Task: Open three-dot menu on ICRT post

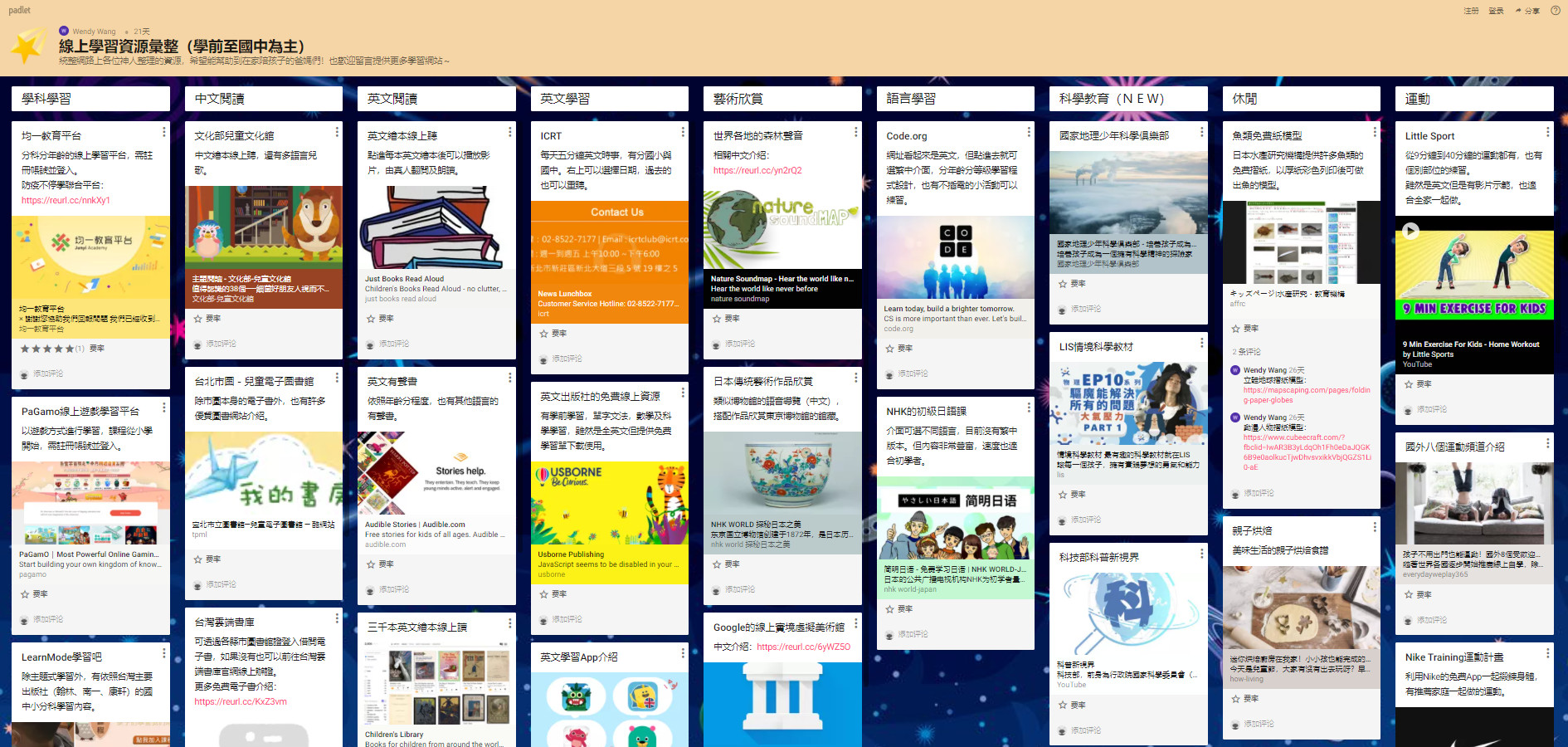Action: 683,132
